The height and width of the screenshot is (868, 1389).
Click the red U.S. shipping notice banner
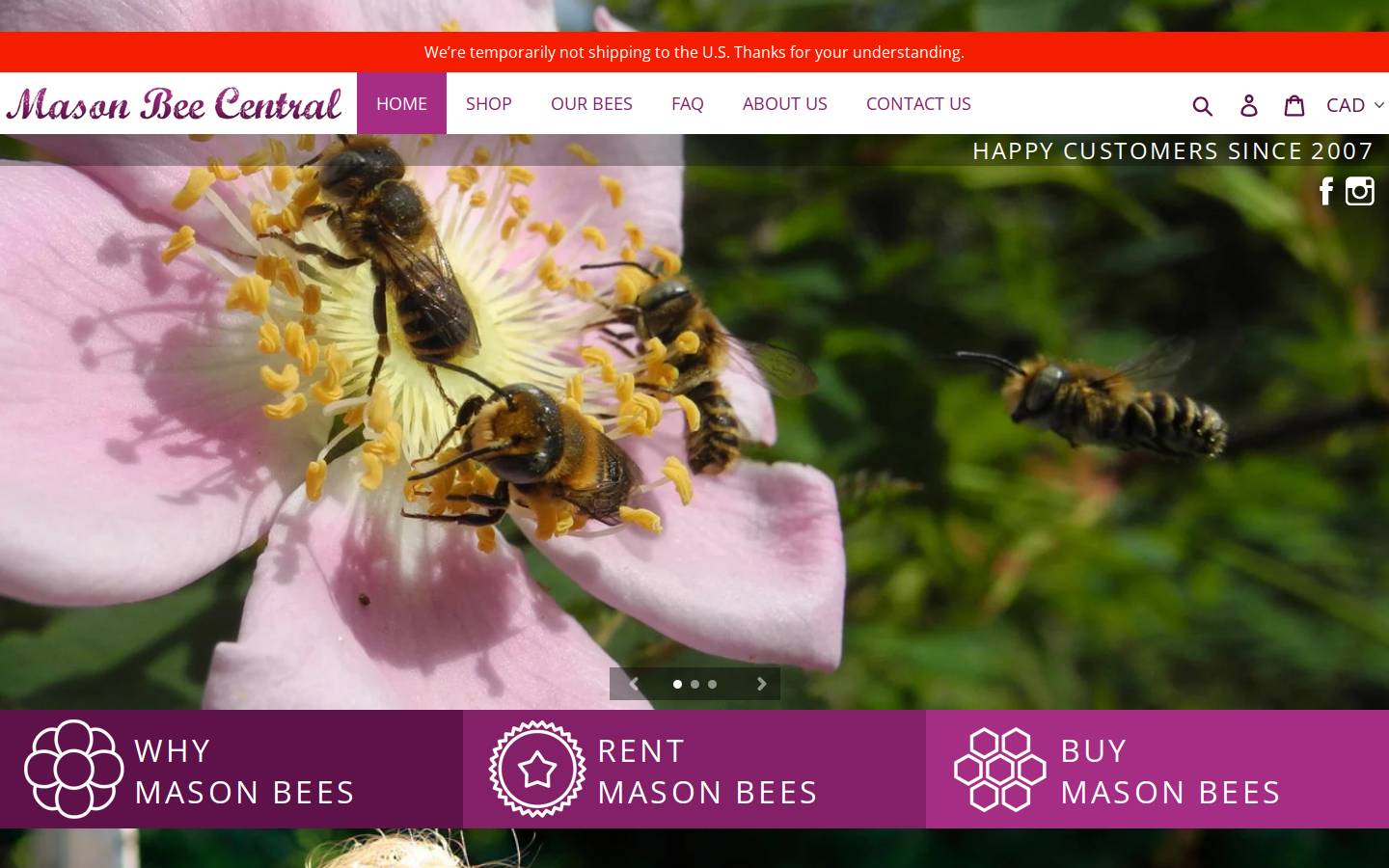pyautogui.click(x=694, y=52)
